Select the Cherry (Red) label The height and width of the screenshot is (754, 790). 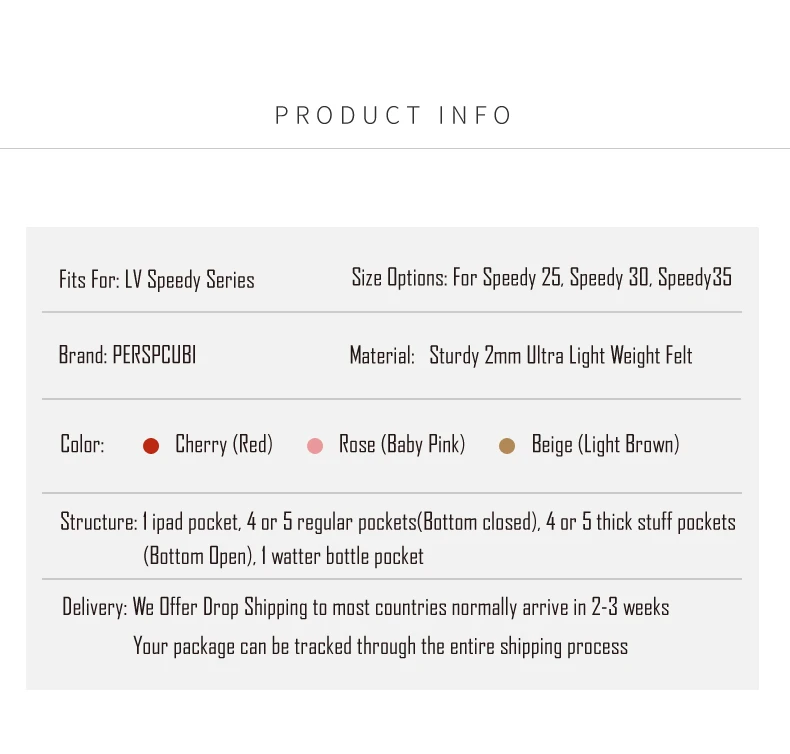click(x=224, y=444)
